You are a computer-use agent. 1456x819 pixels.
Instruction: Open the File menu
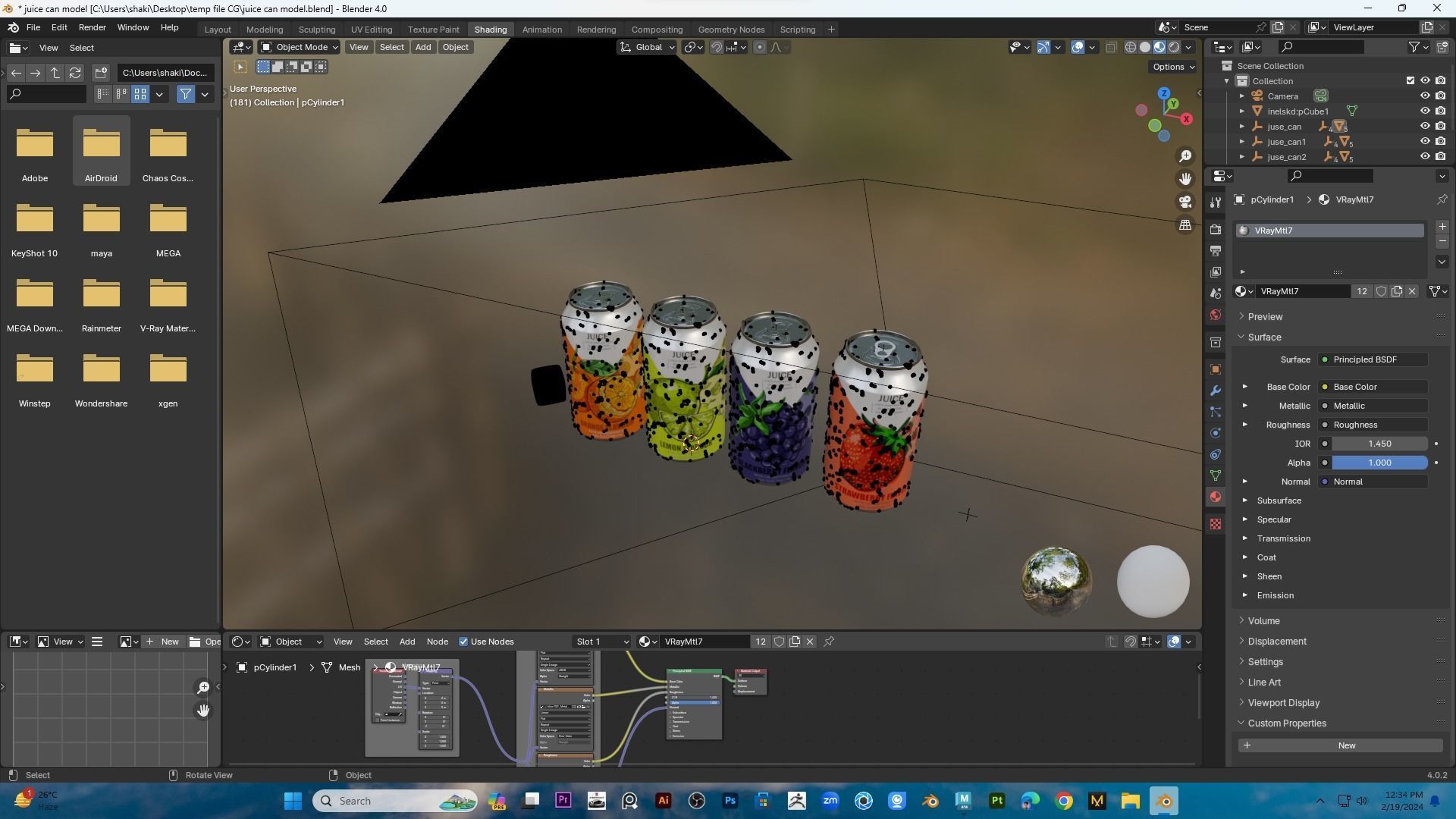33,27
